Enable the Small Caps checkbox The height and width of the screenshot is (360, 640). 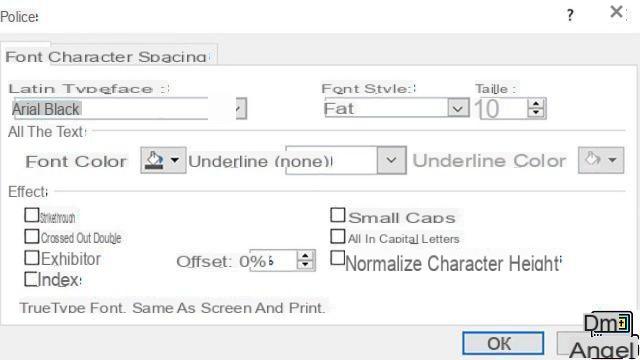click(338, 215)
